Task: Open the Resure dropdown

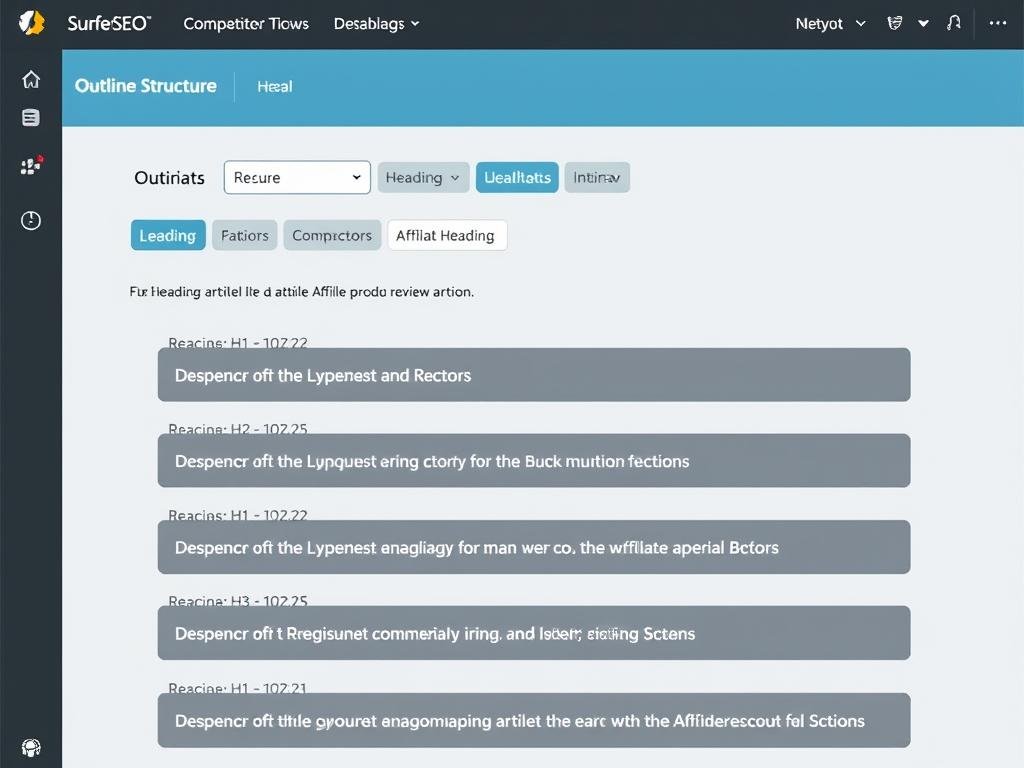Action: point(296,177)
